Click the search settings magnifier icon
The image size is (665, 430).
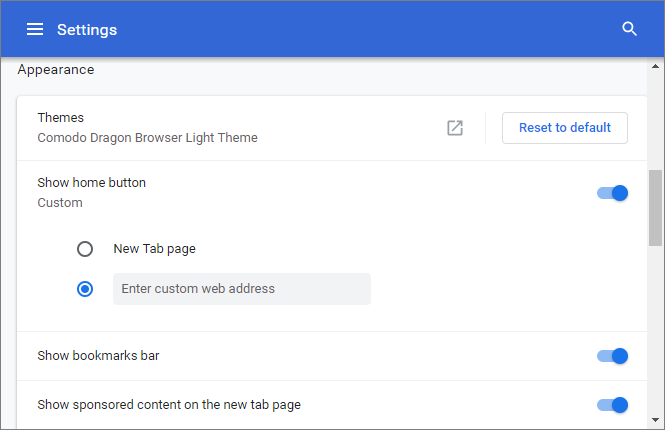pyautogui.click(x=629, y=29)
